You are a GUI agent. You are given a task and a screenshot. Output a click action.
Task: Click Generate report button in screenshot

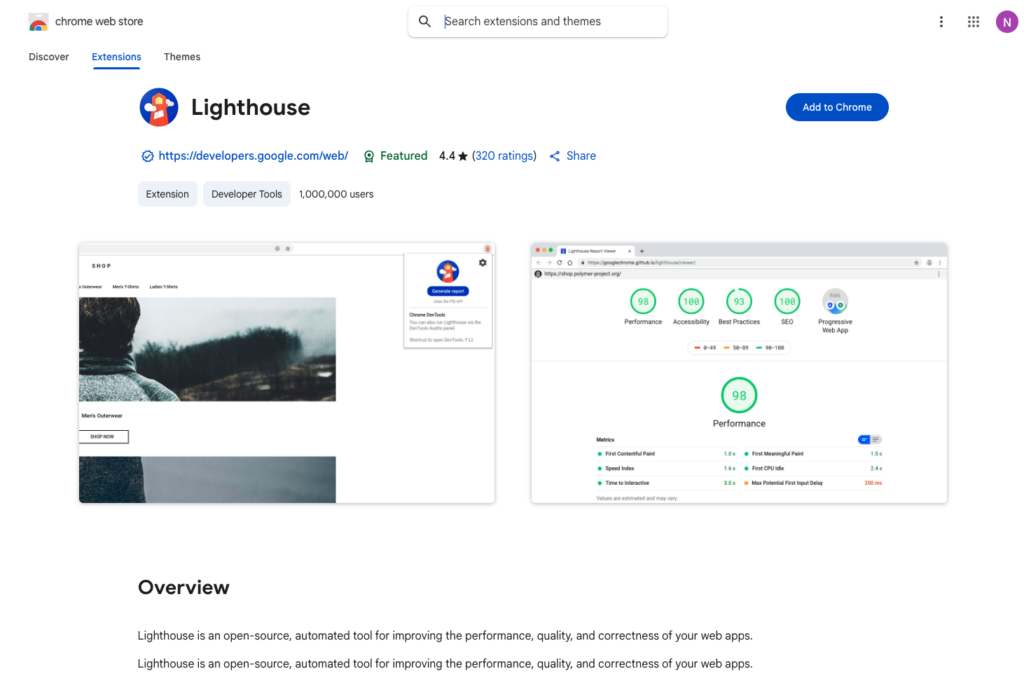coord(448,291)
